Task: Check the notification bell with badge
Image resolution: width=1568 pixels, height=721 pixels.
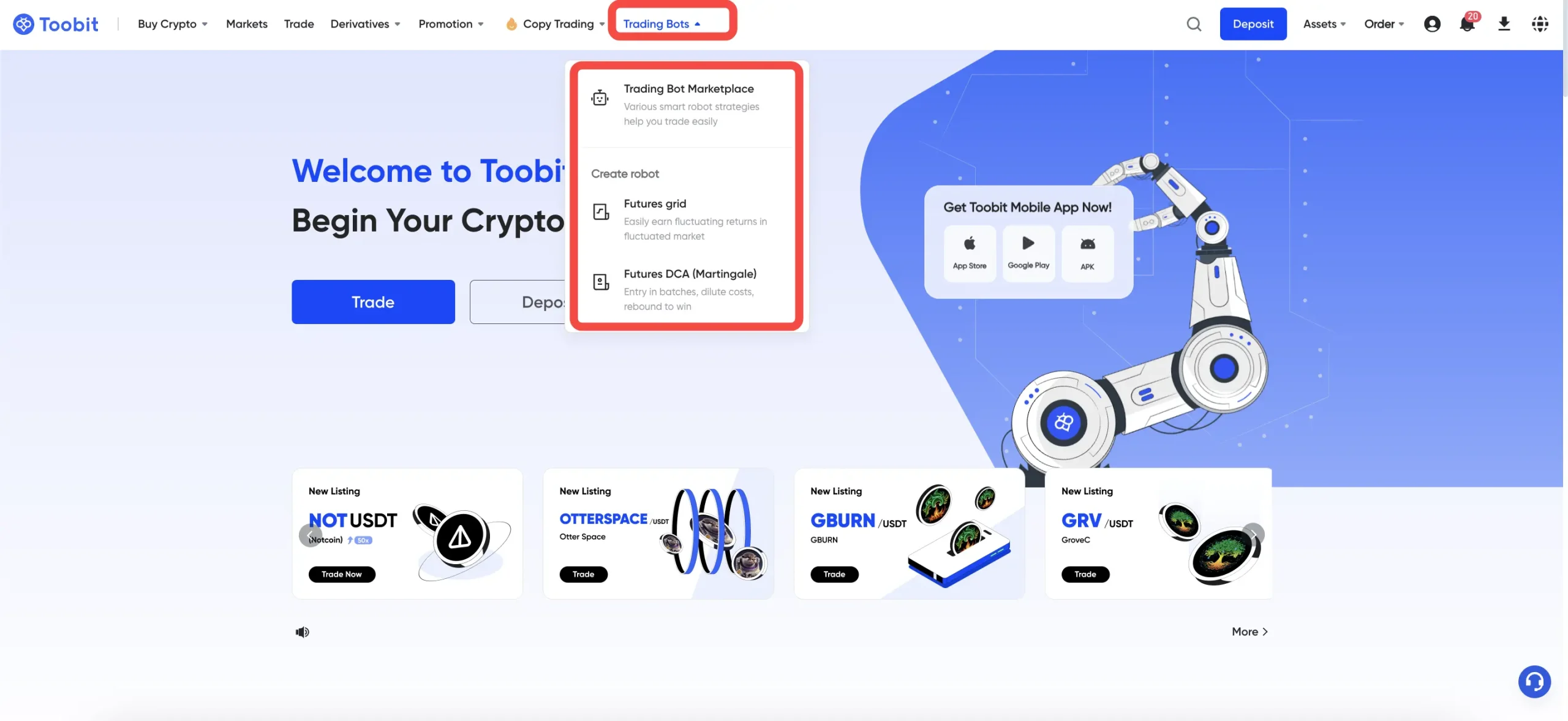Action: tap(1468, 23)
